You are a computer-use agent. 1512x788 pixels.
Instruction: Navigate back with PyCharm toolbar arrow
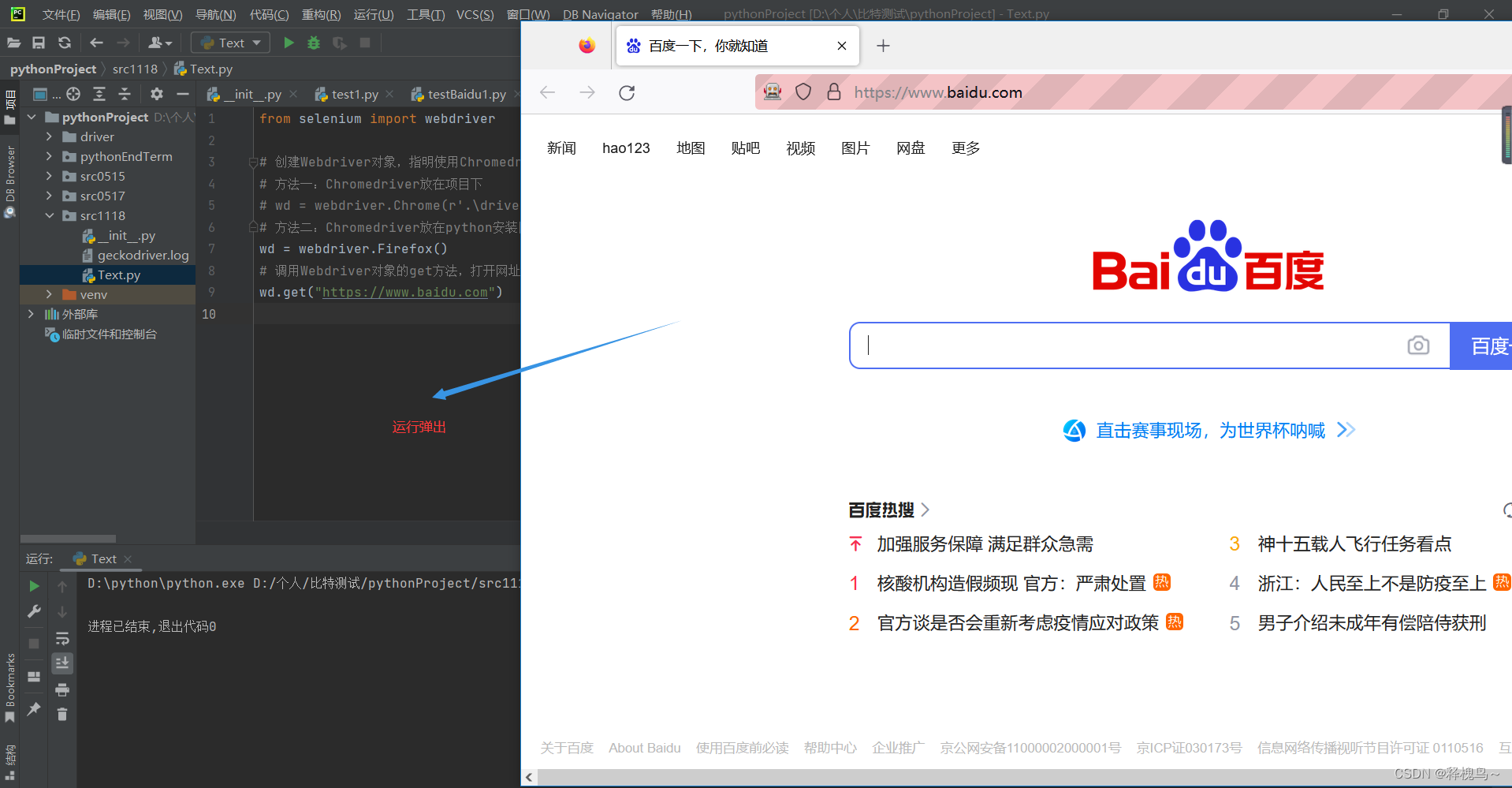point(96,43)
